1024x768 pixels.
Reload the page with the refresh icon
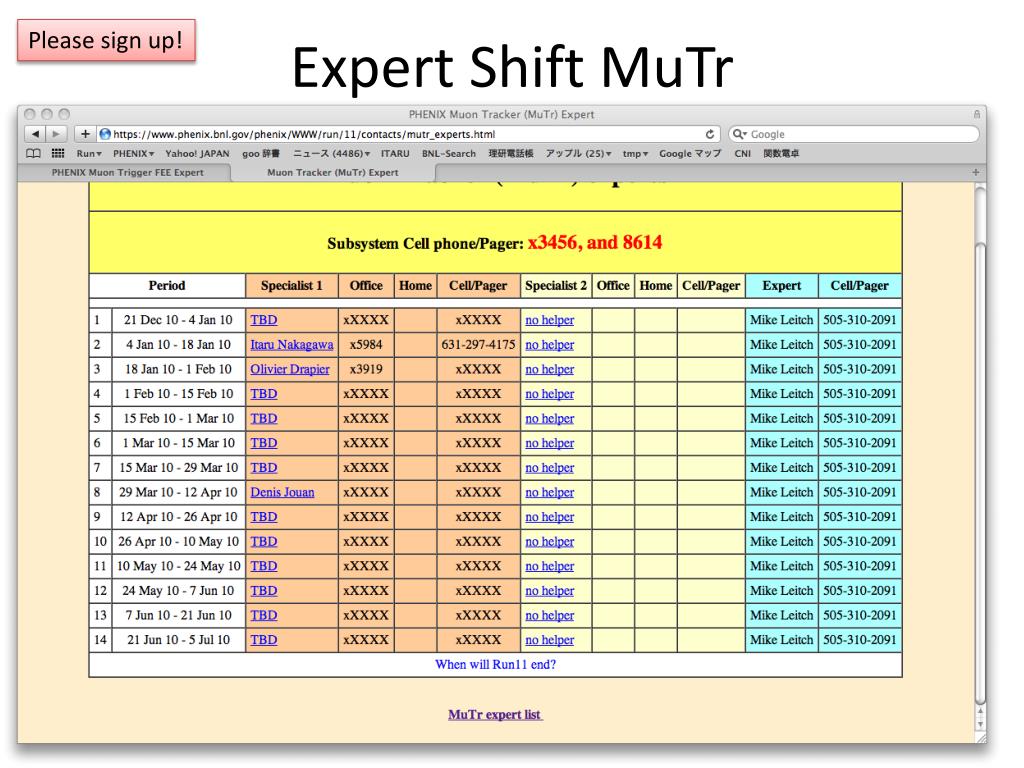click(710, 134)
